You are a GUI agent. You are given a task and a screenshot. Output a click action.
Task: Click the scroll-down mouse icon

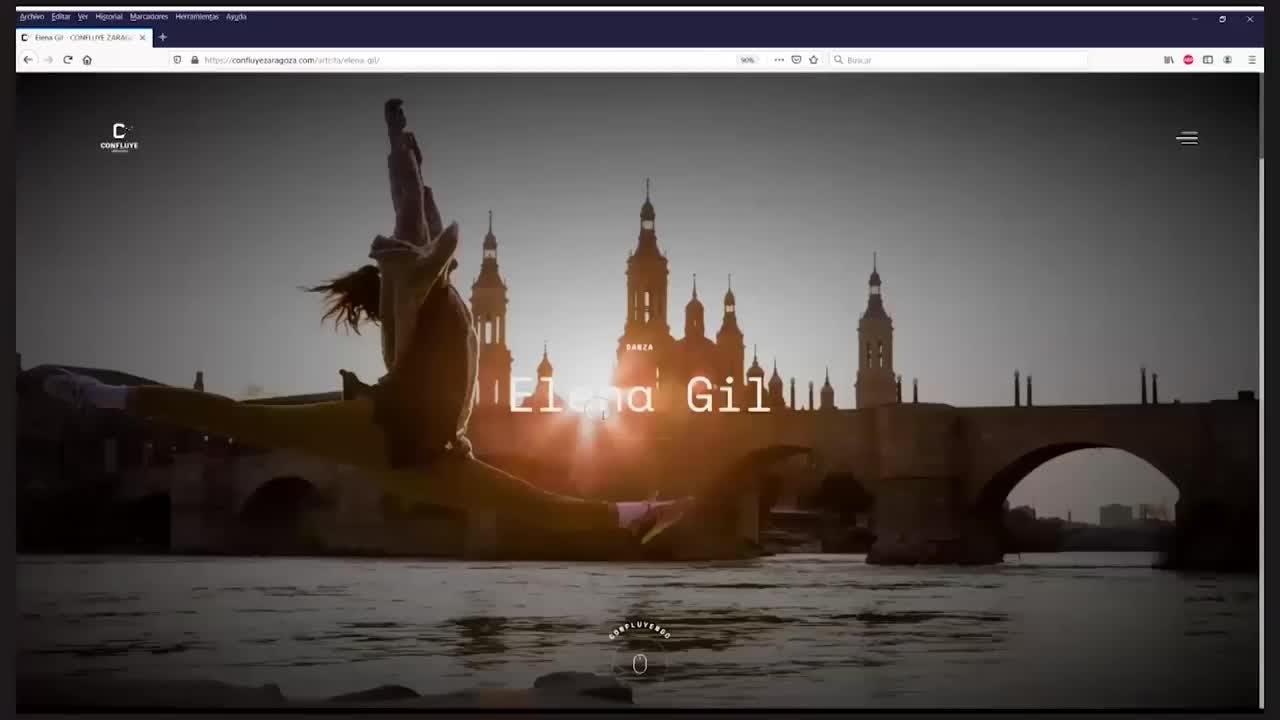(x=640, y=664)
